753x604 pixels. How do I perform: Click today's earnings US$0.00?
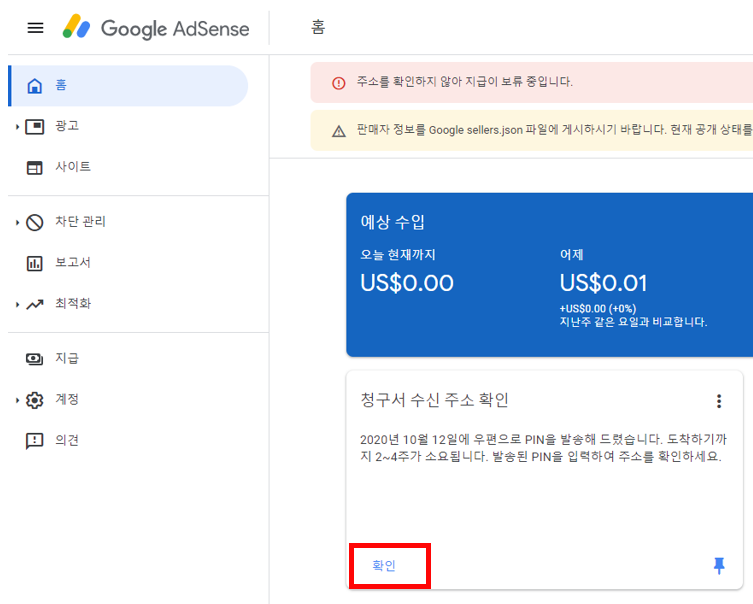tap(407, 283)
